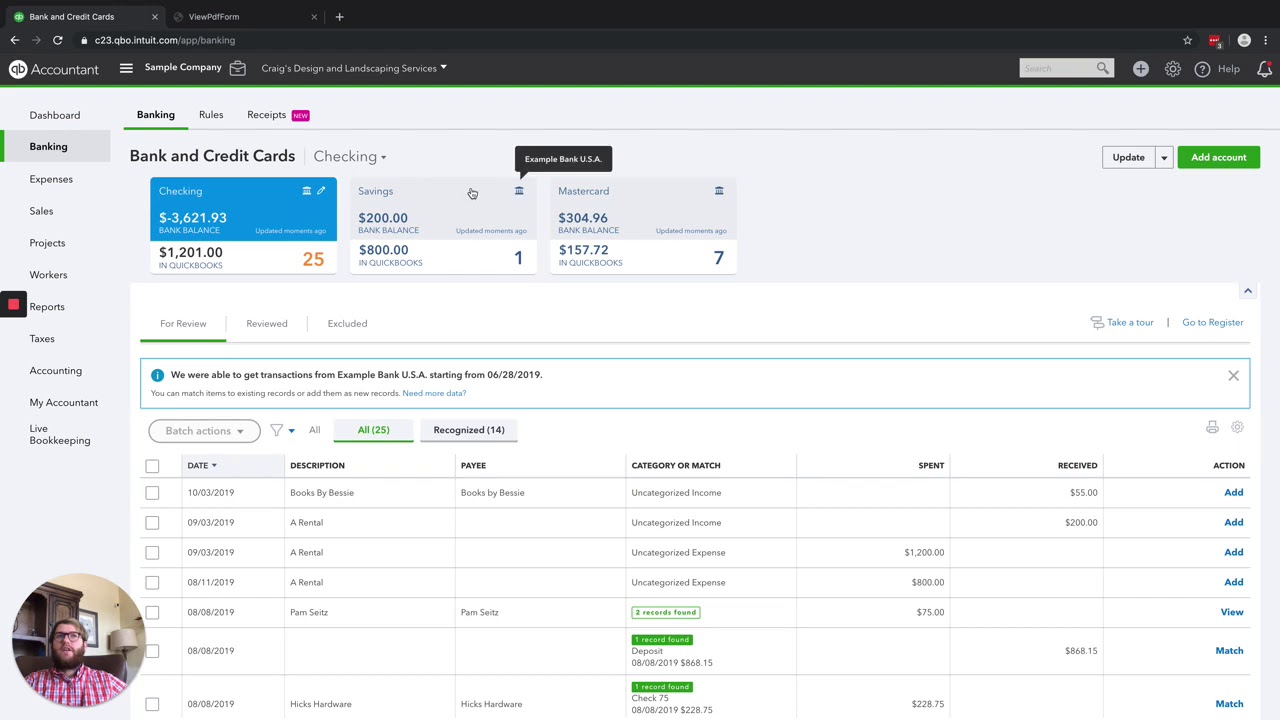Show the All (25) filter

[x=374, y=430]
